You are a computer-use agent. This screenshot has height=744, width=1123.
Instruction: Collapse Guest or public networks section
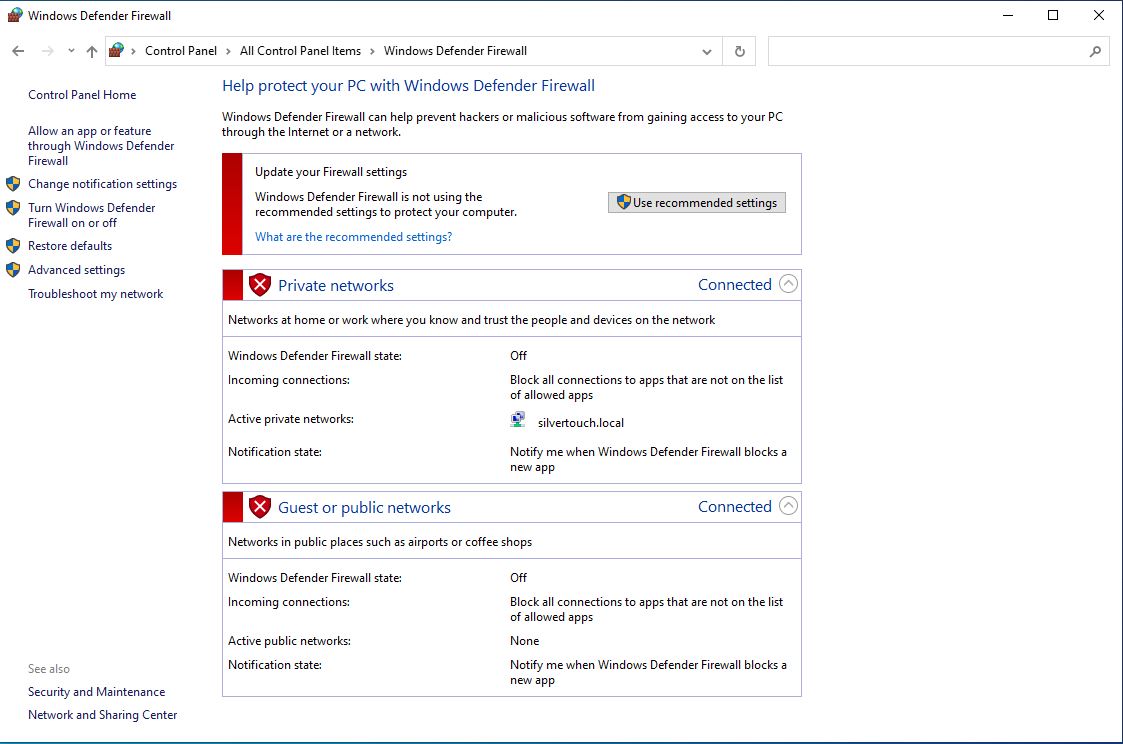point(788,506)
